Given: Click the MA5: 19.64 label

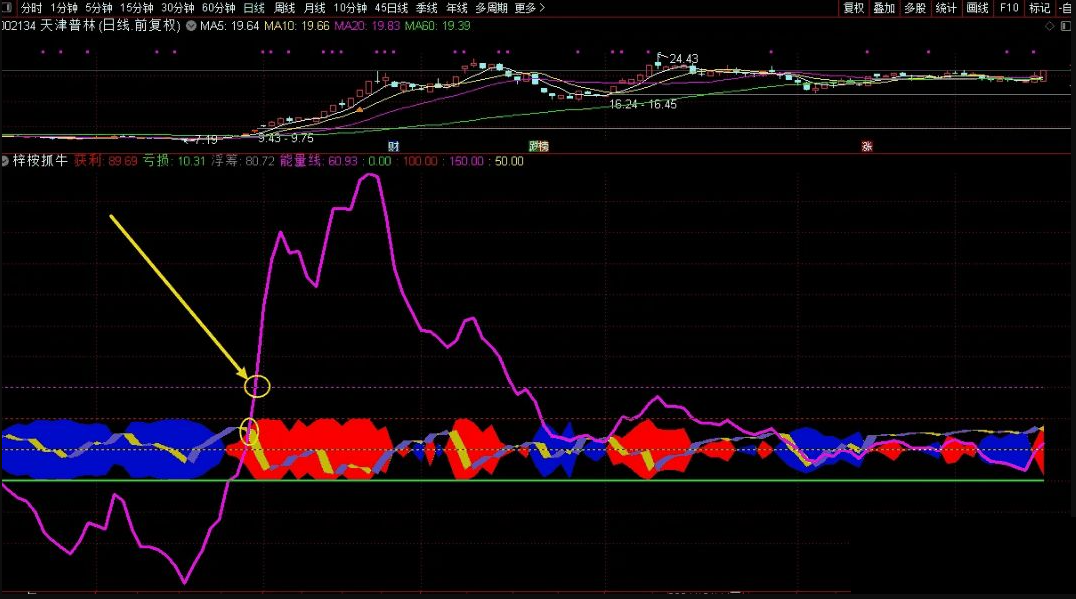Looking at the screenshot, I should point(230,26).
